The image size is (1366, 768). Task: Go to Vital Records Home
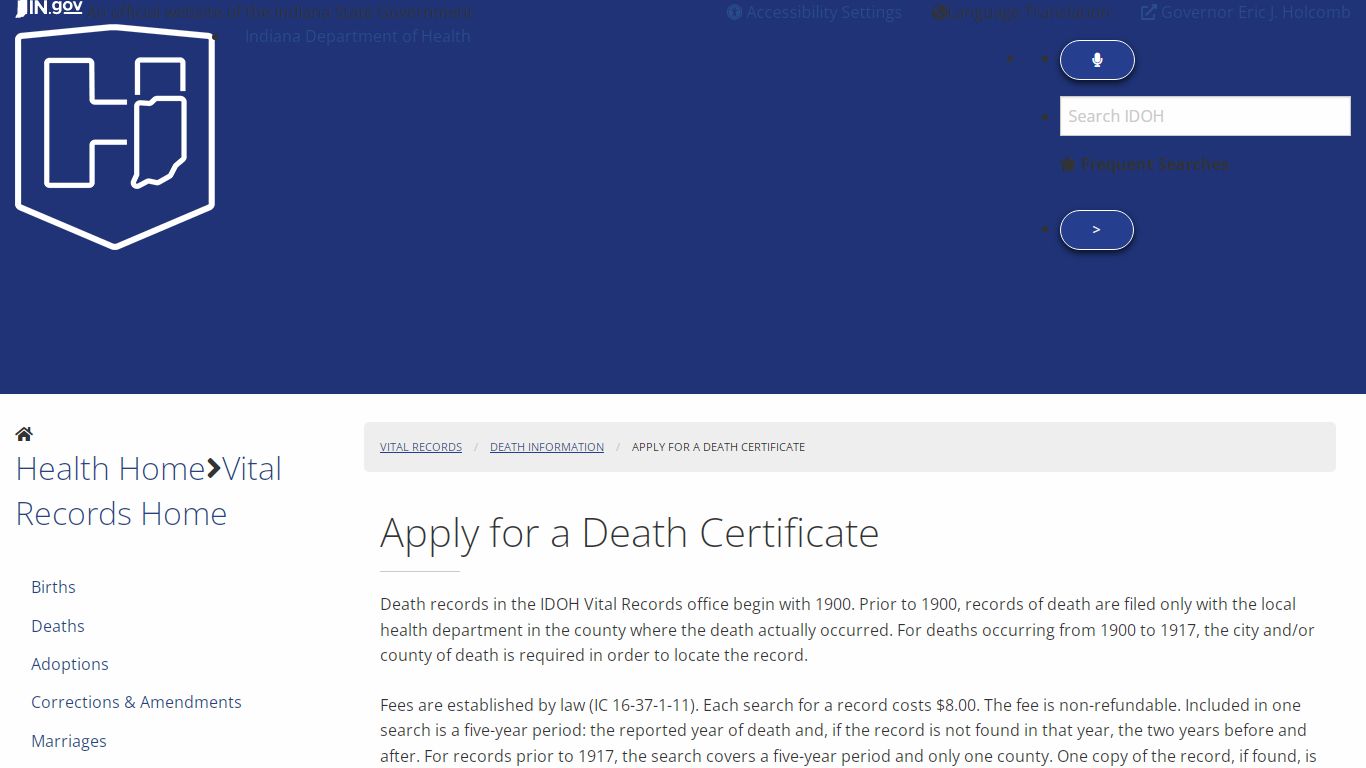tap(149, 491)
